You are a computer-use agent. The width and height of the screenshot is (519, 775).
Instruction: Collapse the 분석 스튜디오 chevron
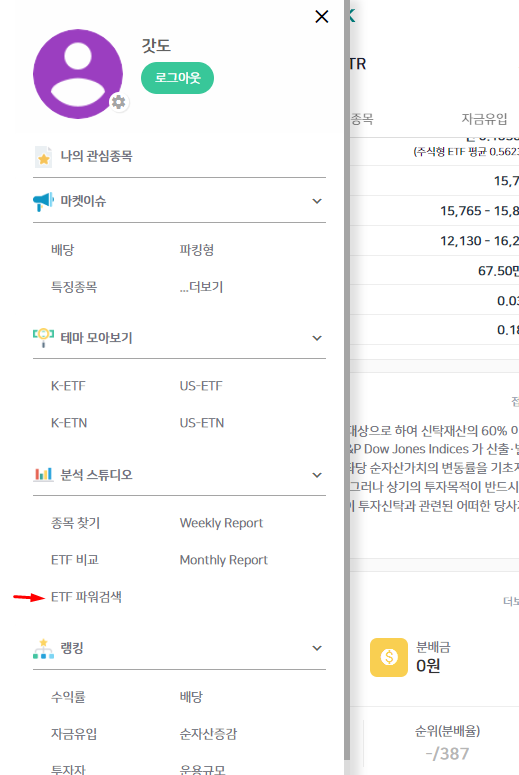[x=317, y=475]
